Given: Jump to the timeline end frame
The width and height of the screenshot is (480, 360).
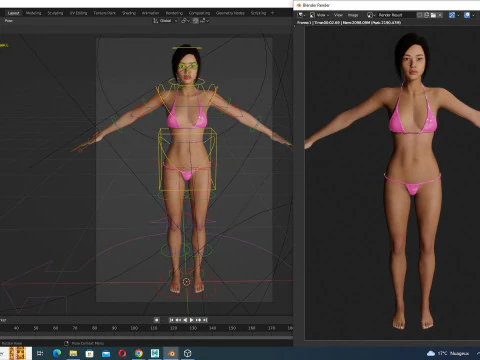Looking at the screenshot, I should [205, 320].
